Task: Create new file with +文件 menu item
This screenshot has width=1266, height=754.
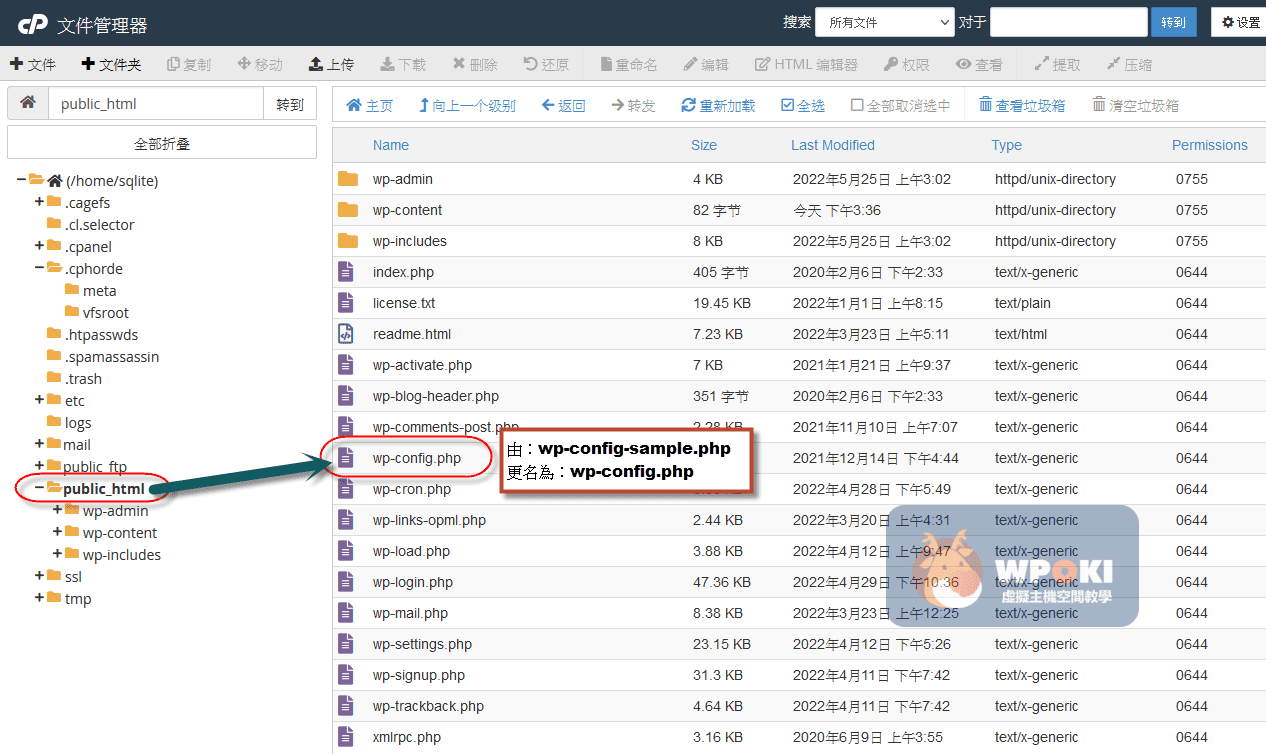Action: pyautogui.click(x=32, y=64)
